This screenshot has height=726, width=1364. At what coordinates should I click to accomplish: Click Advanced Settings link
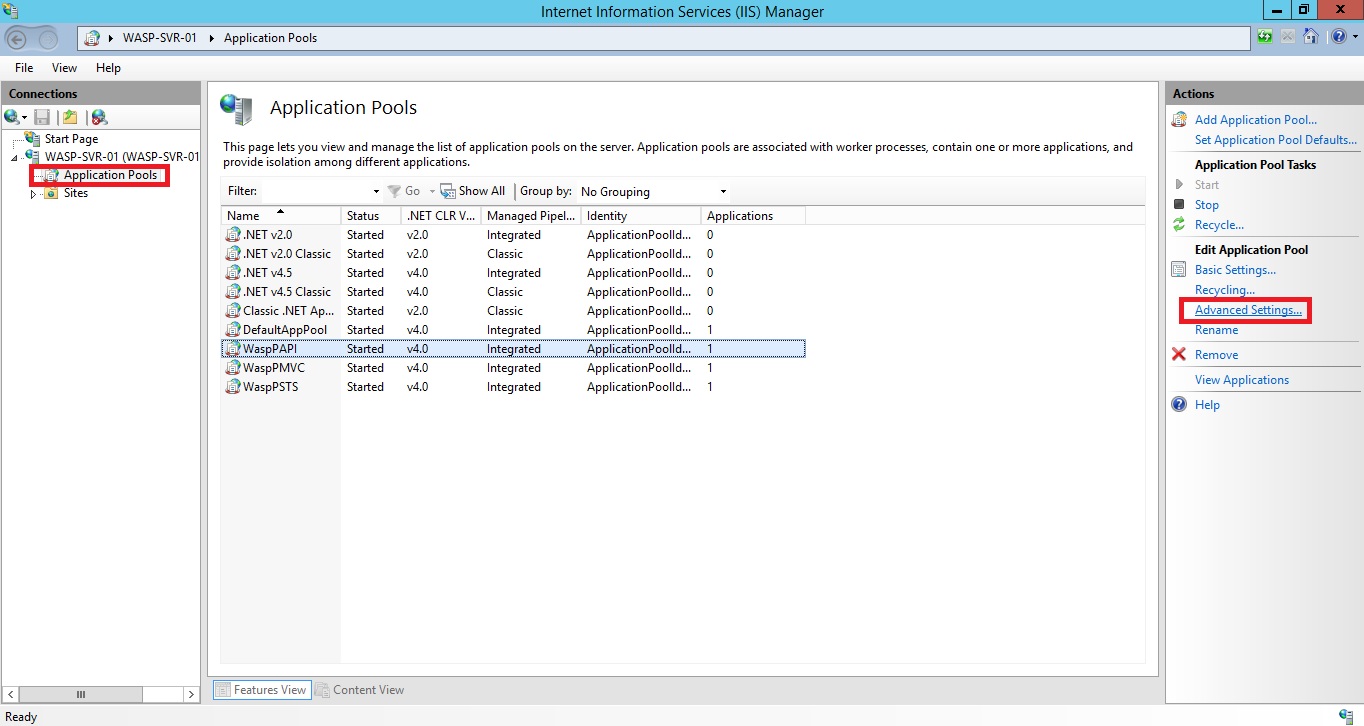pyautogui.click(x=1248, y=310)
